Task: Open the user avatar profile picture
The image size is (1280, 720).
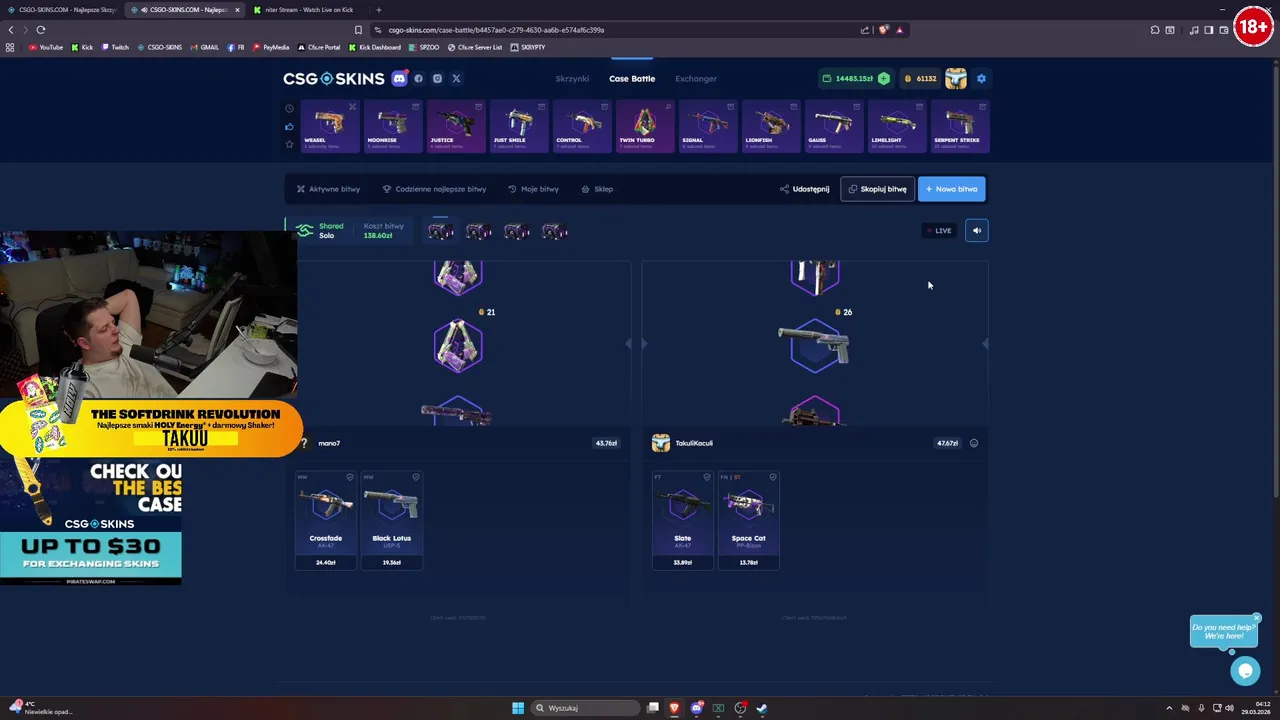Action: tap(956, 78)
